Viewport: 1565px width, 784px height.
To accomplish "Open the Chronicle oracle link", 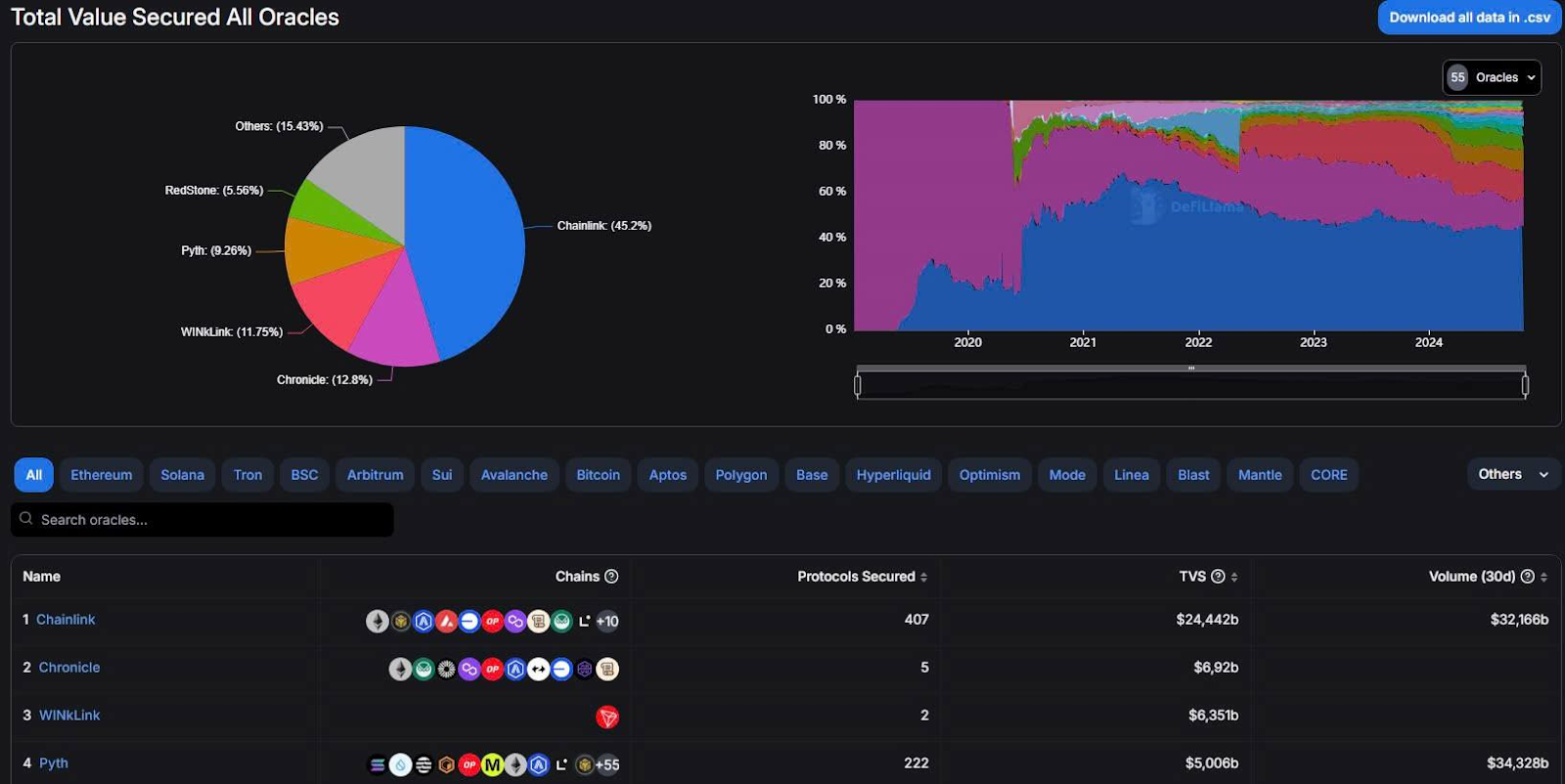I will coord(69,668).
